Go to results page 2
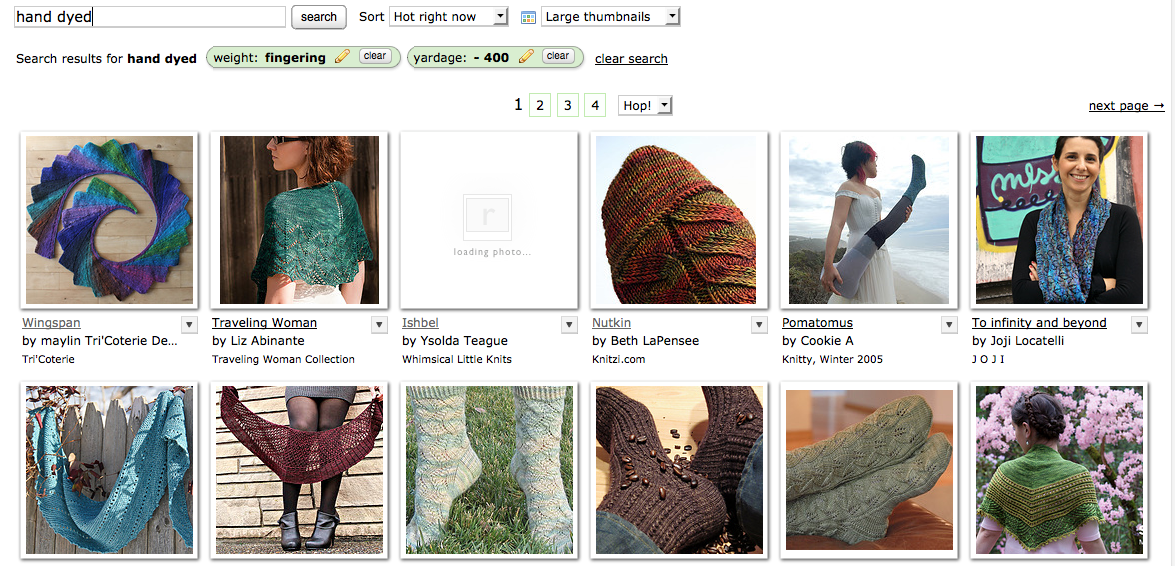The image size is (1175, 566). 540,106
